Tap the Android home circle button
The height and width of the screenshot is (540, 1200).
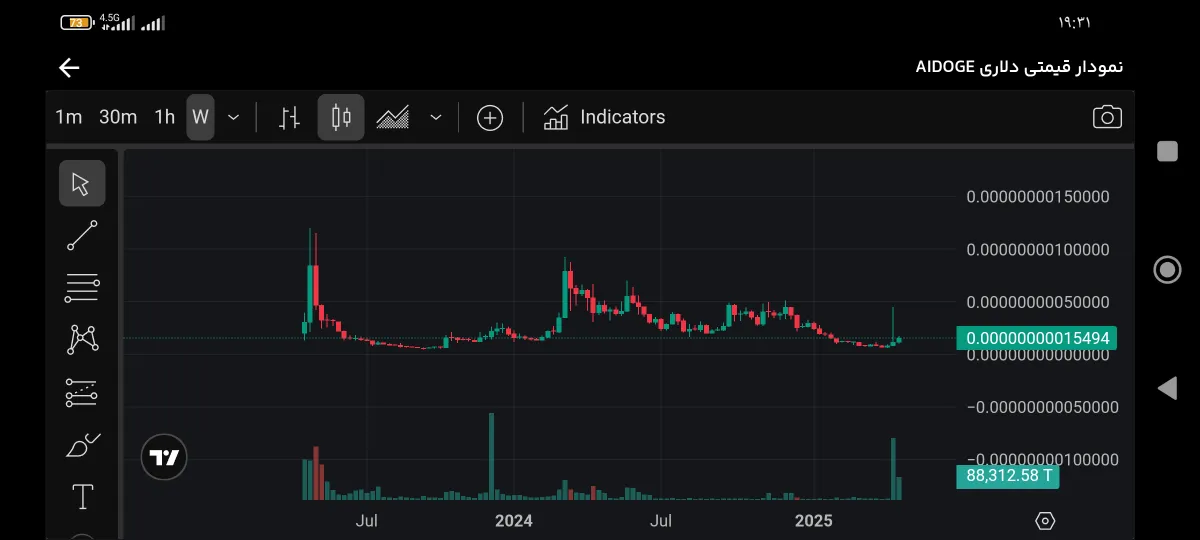pyautogui.click(x=1166, y=270)
